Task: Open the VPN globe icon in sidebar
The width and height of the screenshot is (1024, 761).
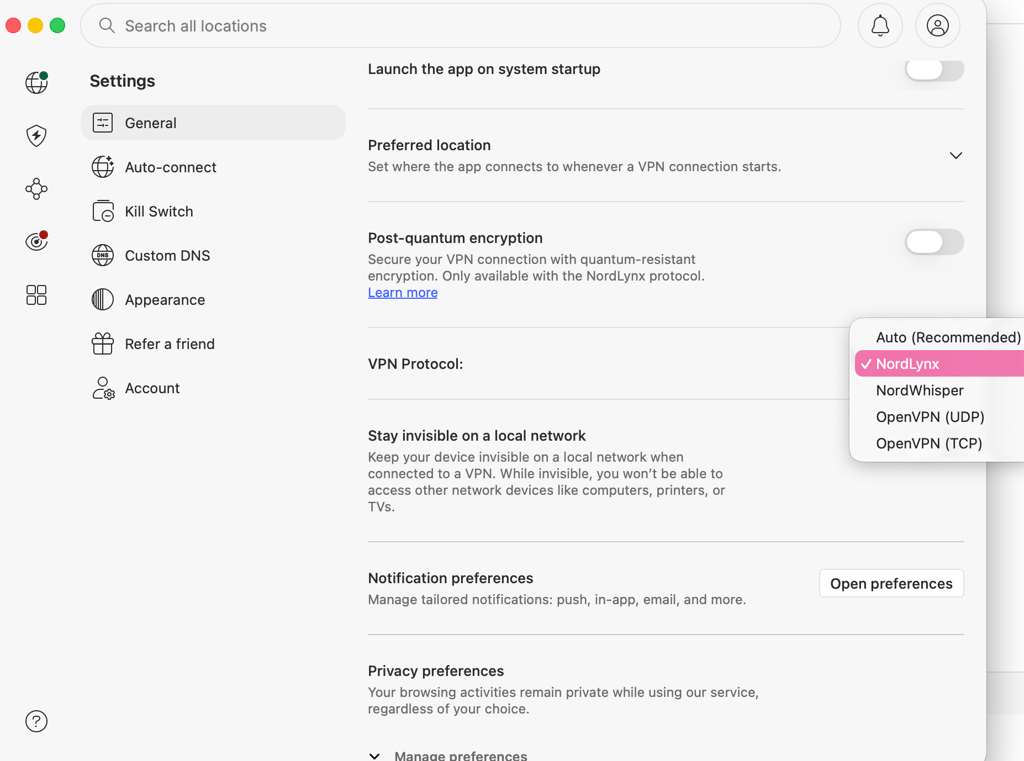Action: (37, 82)
